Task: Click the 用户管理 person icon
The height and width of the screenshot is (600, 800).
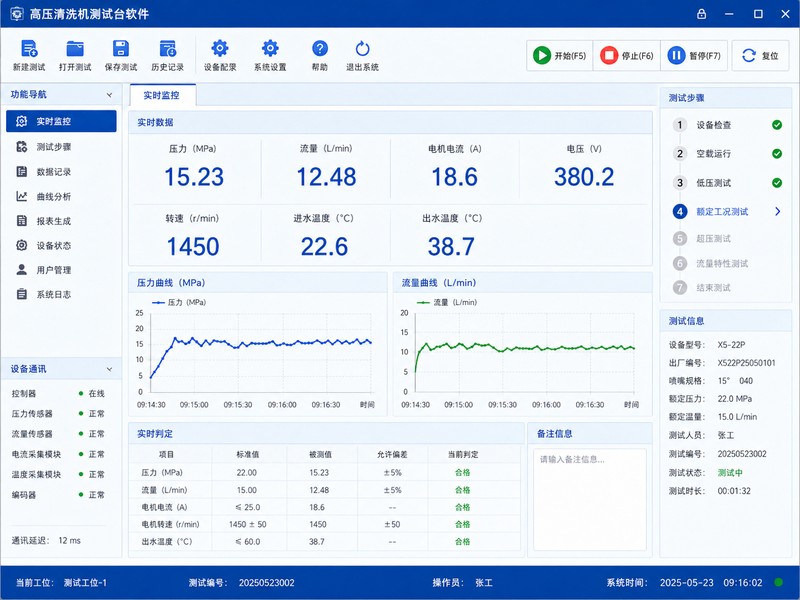Action: [21, 269]
